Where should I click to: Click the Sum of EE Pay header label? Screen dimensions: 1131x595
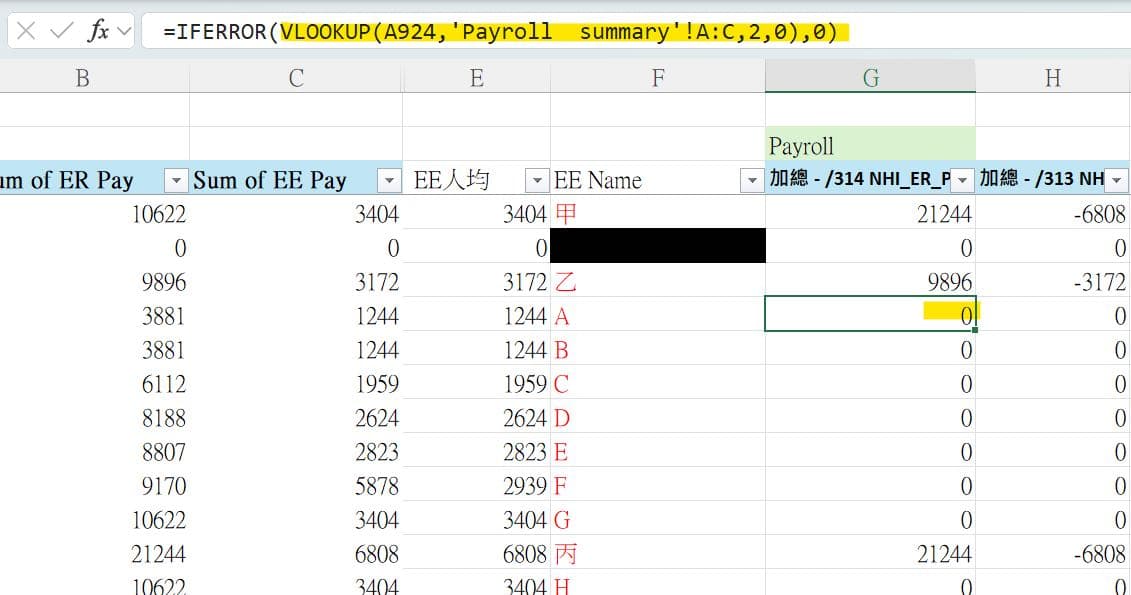270,180
